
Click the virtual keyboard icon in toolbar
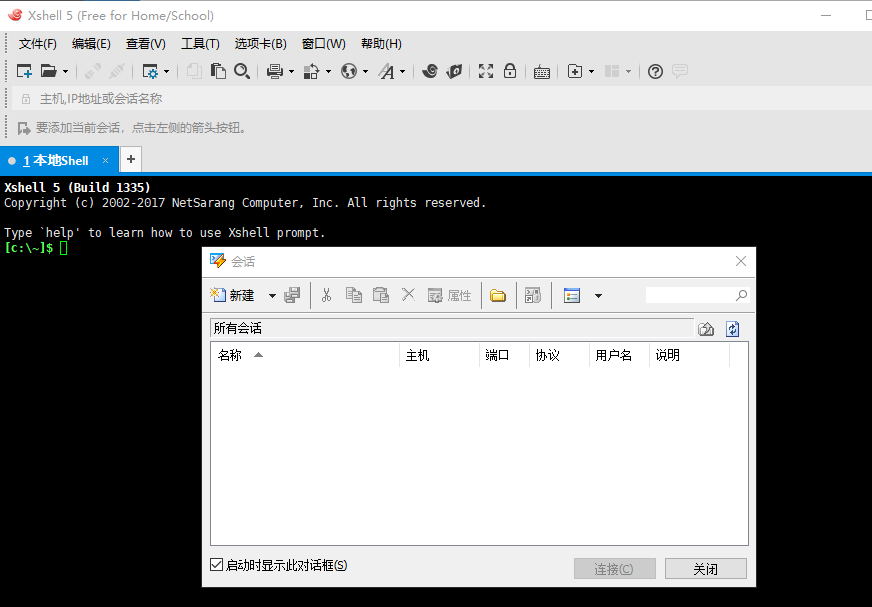click(x=541, y=71)
